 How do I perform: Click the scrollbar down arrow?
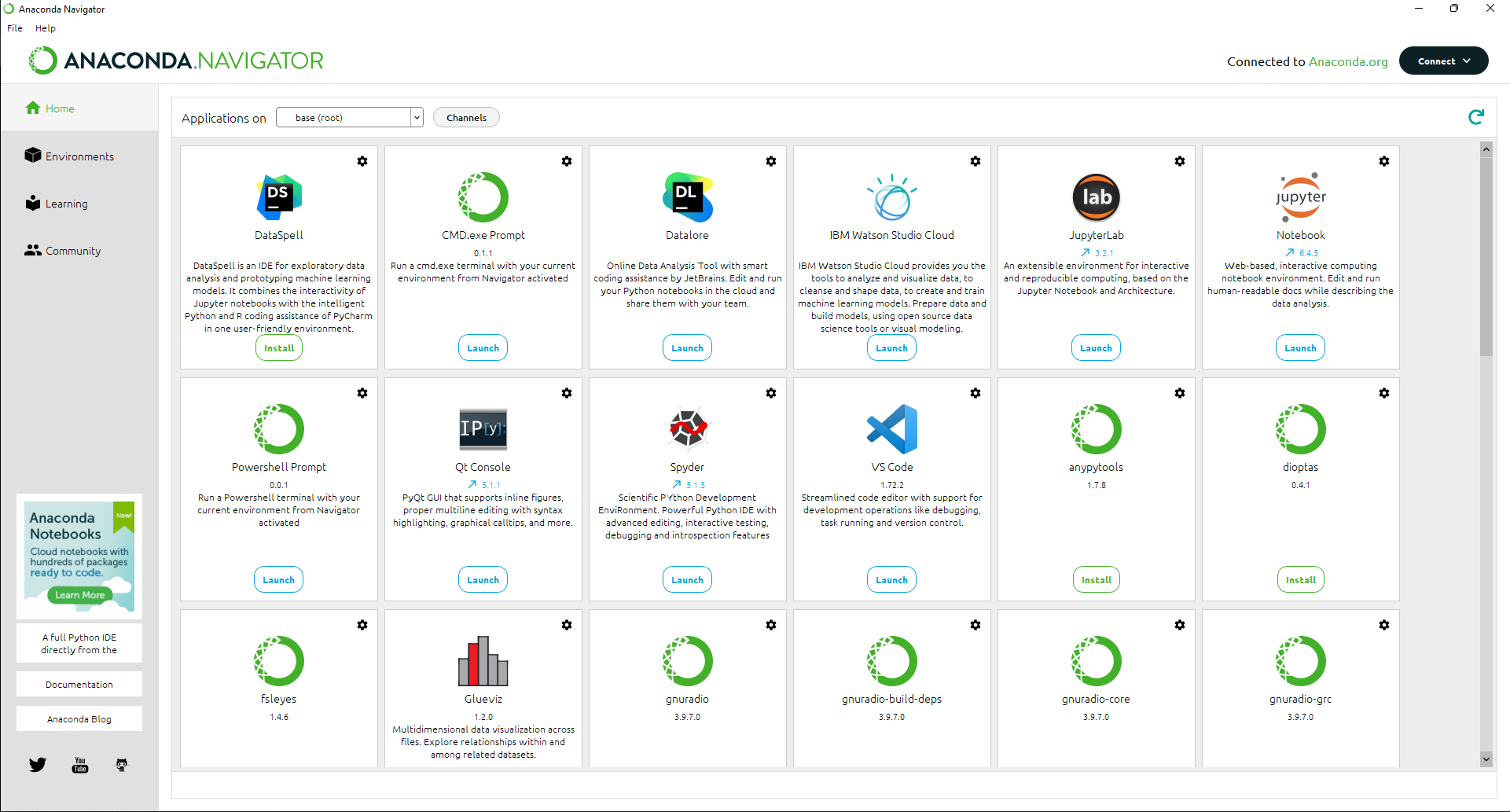click(x=1486, y=759)
